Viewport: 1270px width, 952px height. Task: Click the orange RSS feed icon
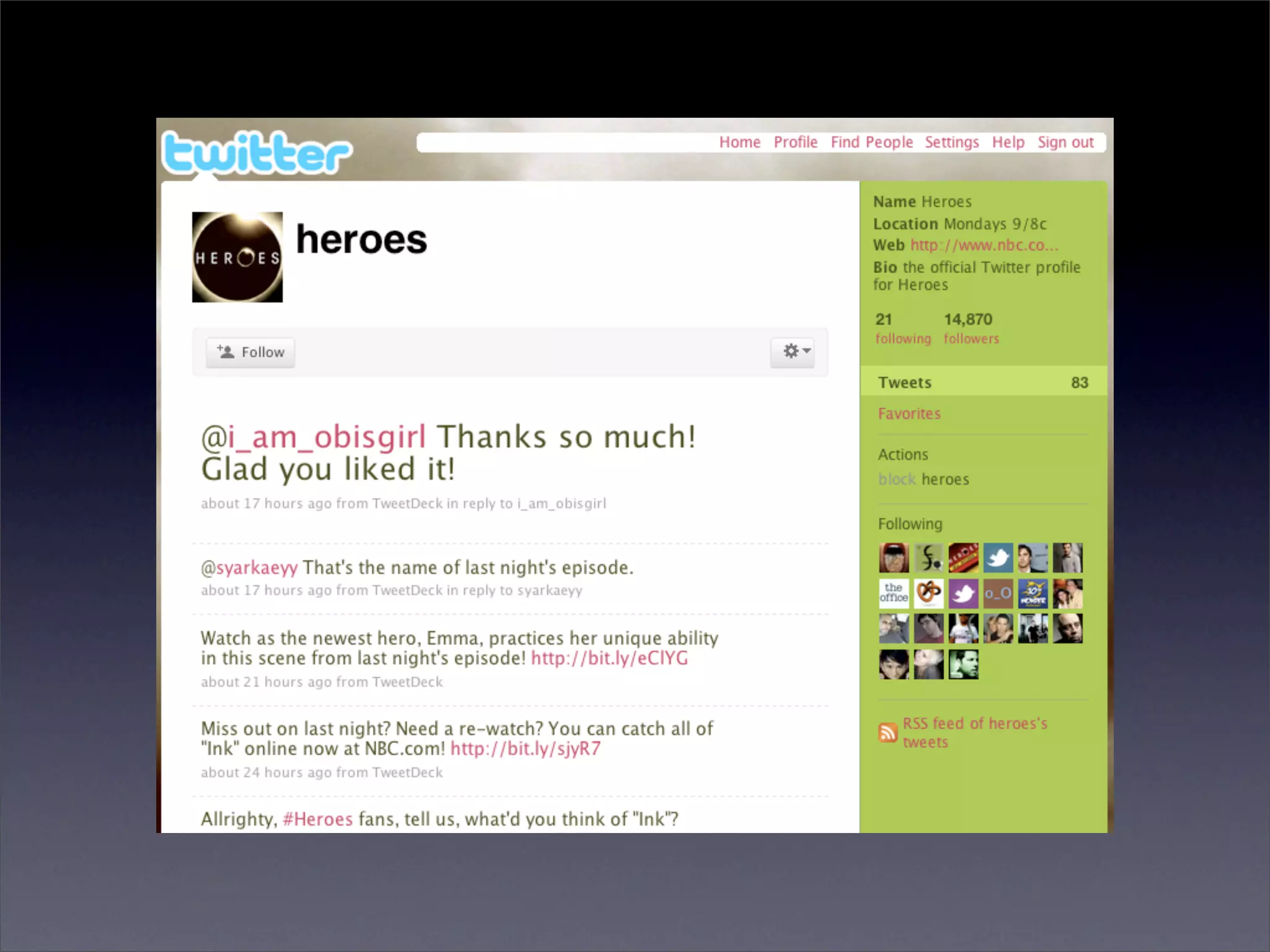click(x=887, y=733)
